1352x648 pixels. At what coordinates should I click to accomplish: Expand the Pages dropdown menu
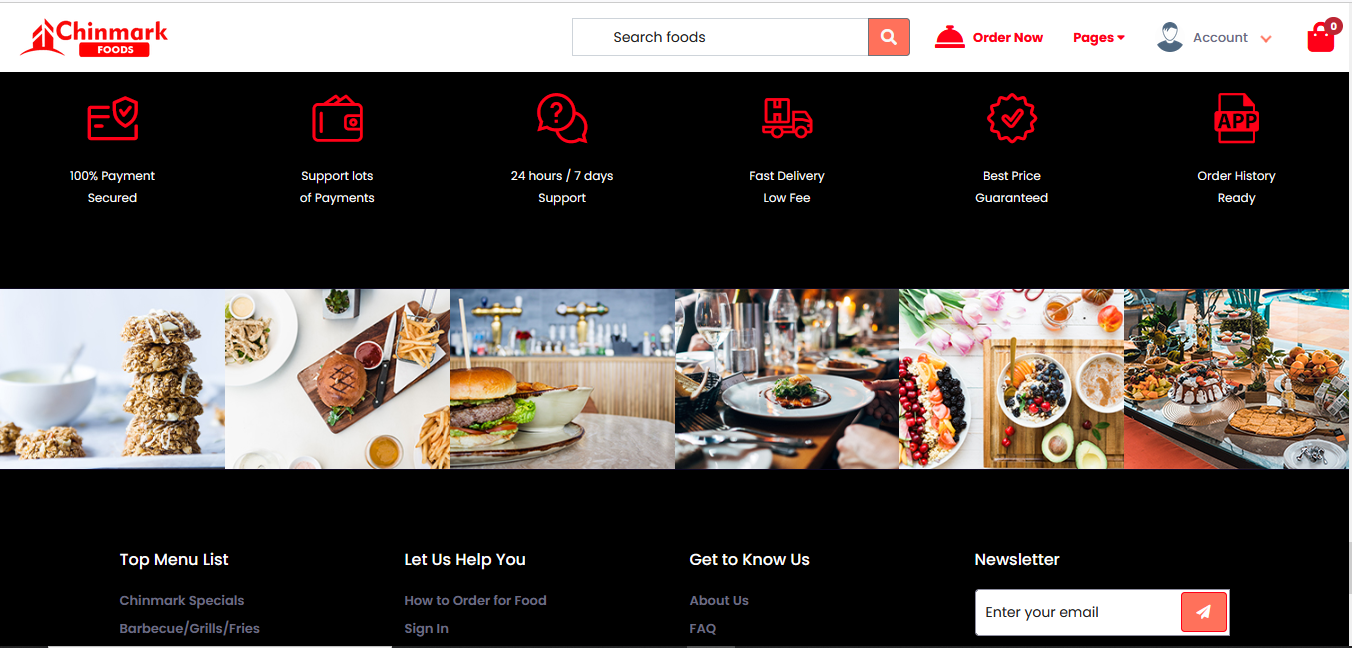[1099, 37]
